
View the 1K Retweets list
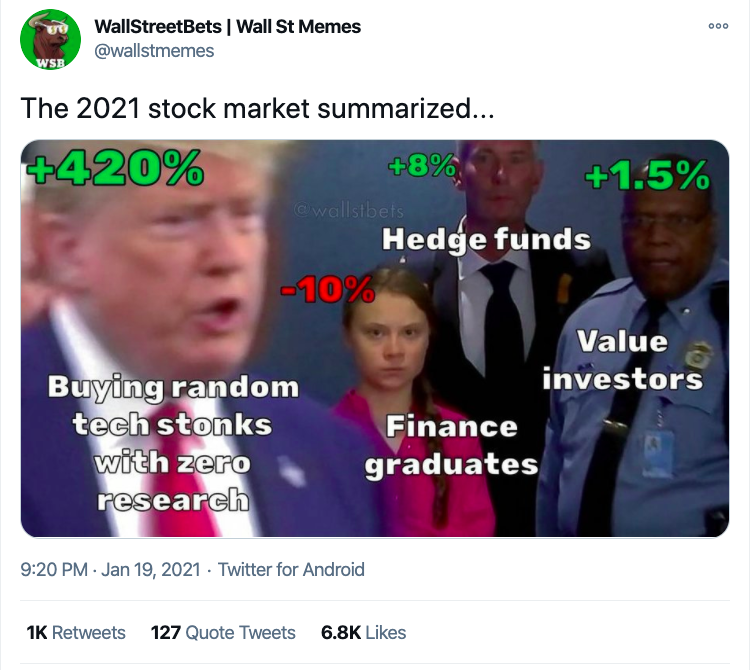pyautogui.click(x=76, y=632)
